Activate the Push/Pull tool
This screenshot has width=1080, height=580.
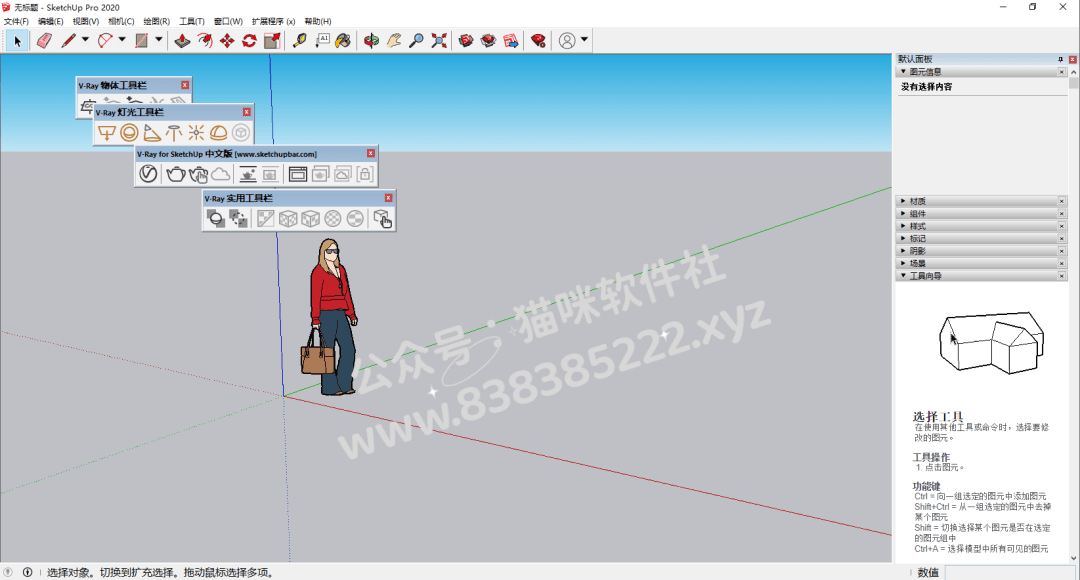(182, 41)
